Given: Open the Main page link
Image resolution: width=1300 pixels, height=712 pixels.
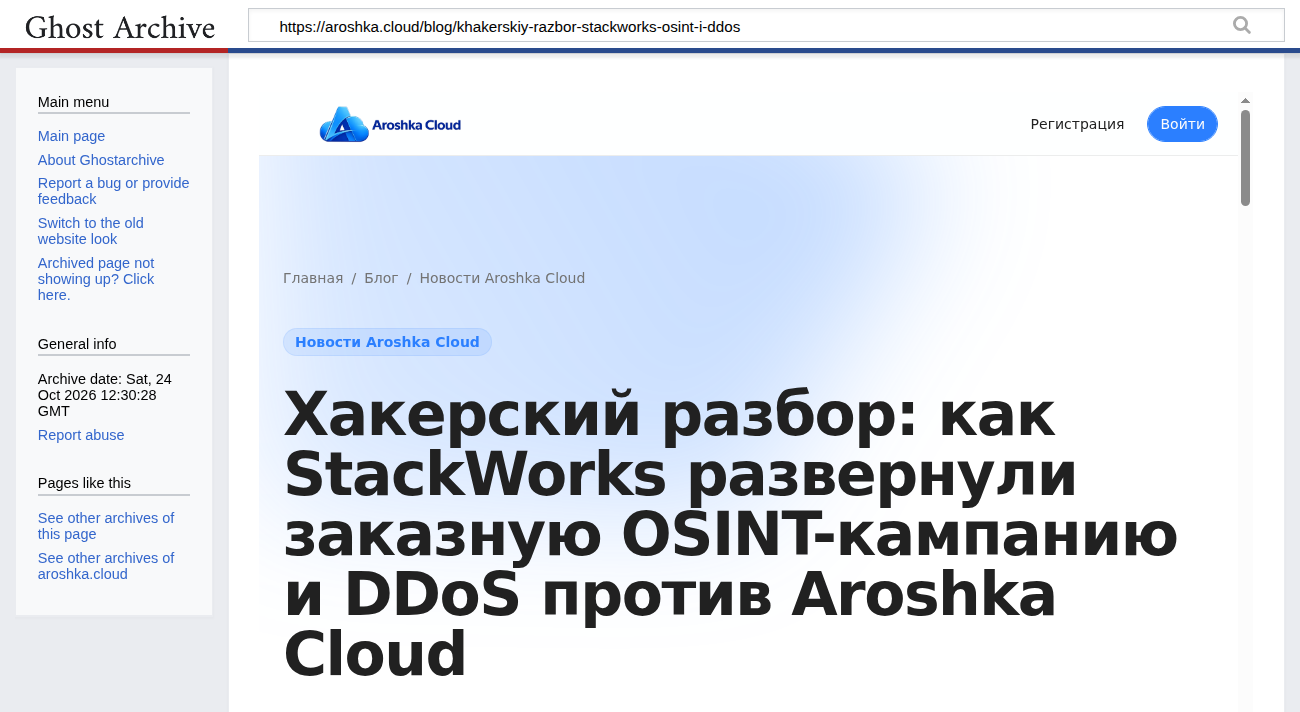Looking at the screenshot, I should [x=71, y=136].
